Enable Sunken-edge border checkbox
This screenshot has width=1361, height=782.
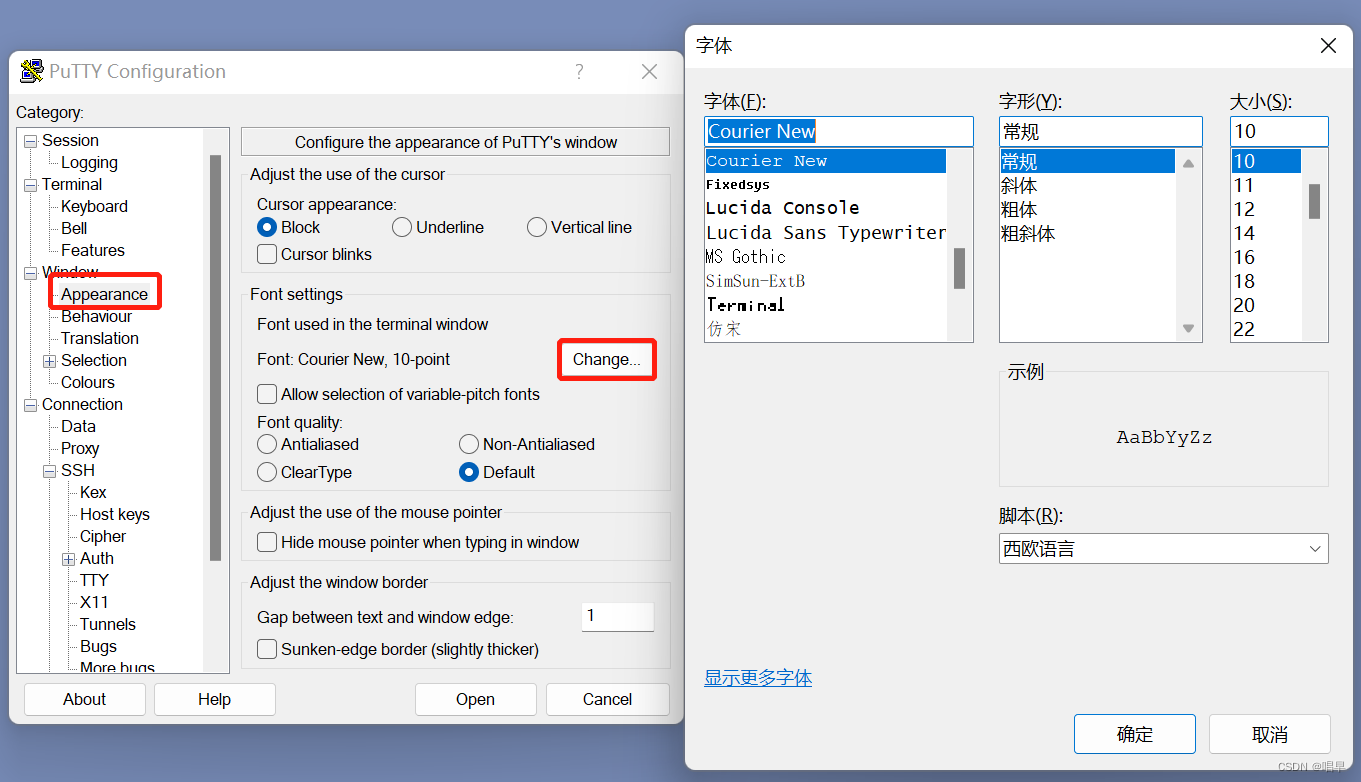tap(267, 649)
